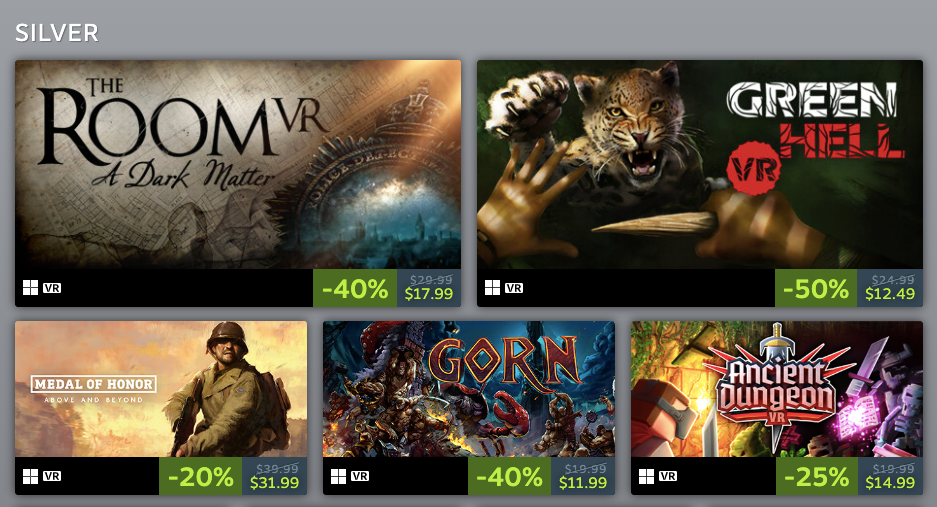Click the VR badge under The Room VR
The height and width of the screenshot is (507, 937).
pyautogui.click(x=52, y=288)
